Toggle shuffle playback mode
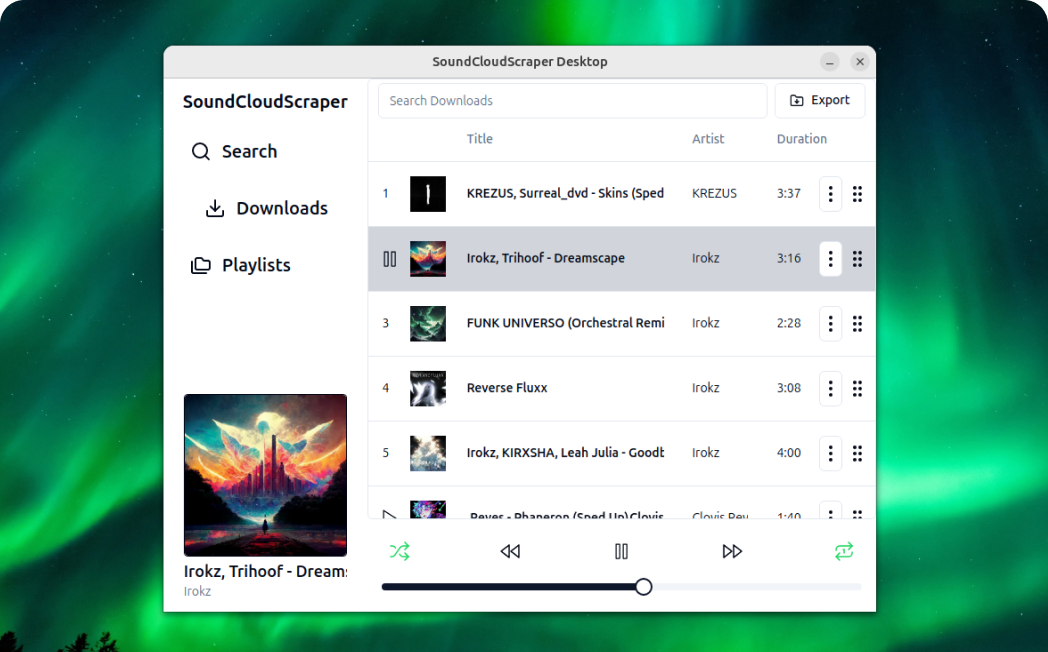The height and width of the screenshot is (652, 1048). pyautogui.click(x=399, y=551)
